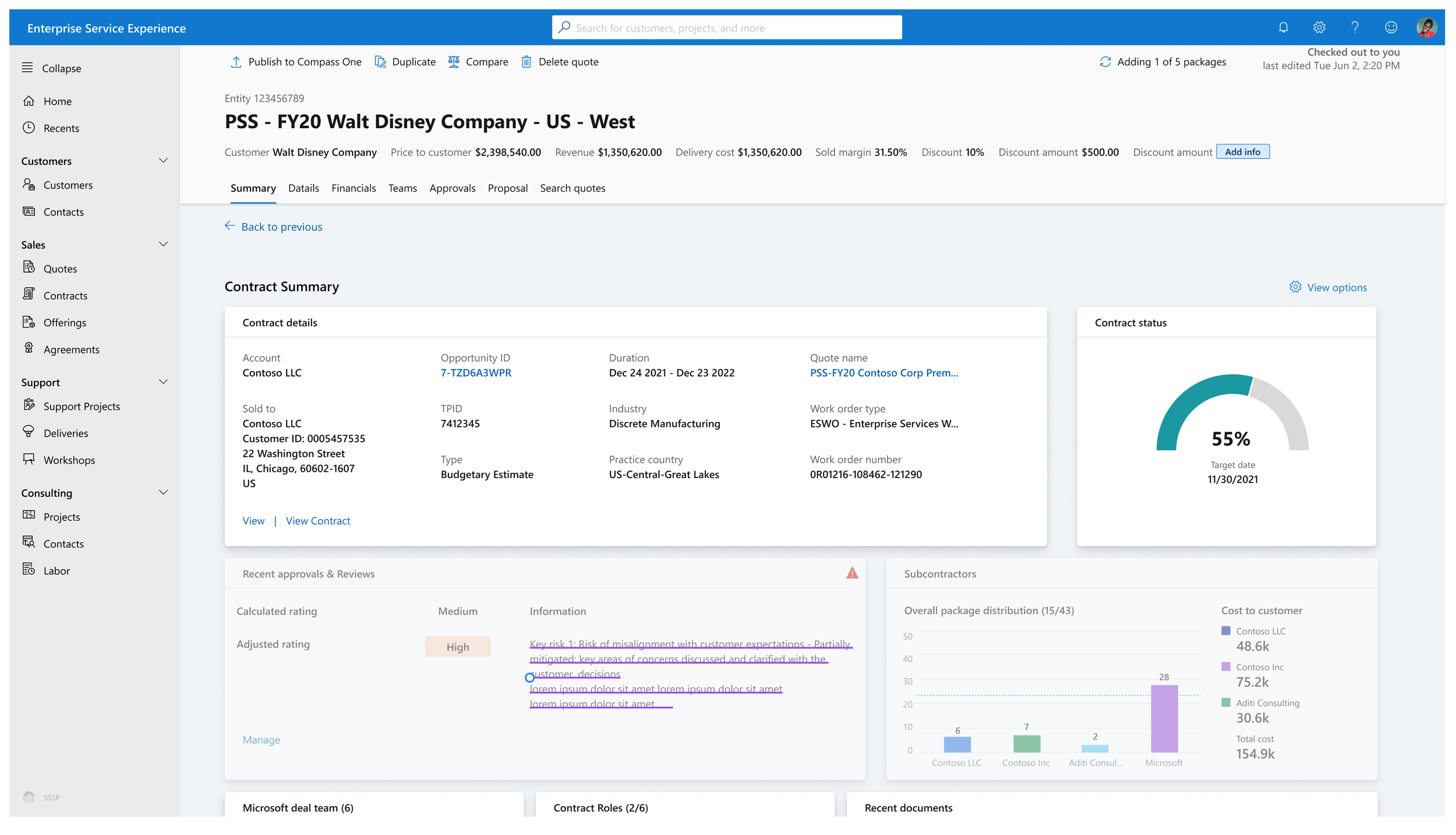Focus the customers and projects search field

(x=727, y=27)
